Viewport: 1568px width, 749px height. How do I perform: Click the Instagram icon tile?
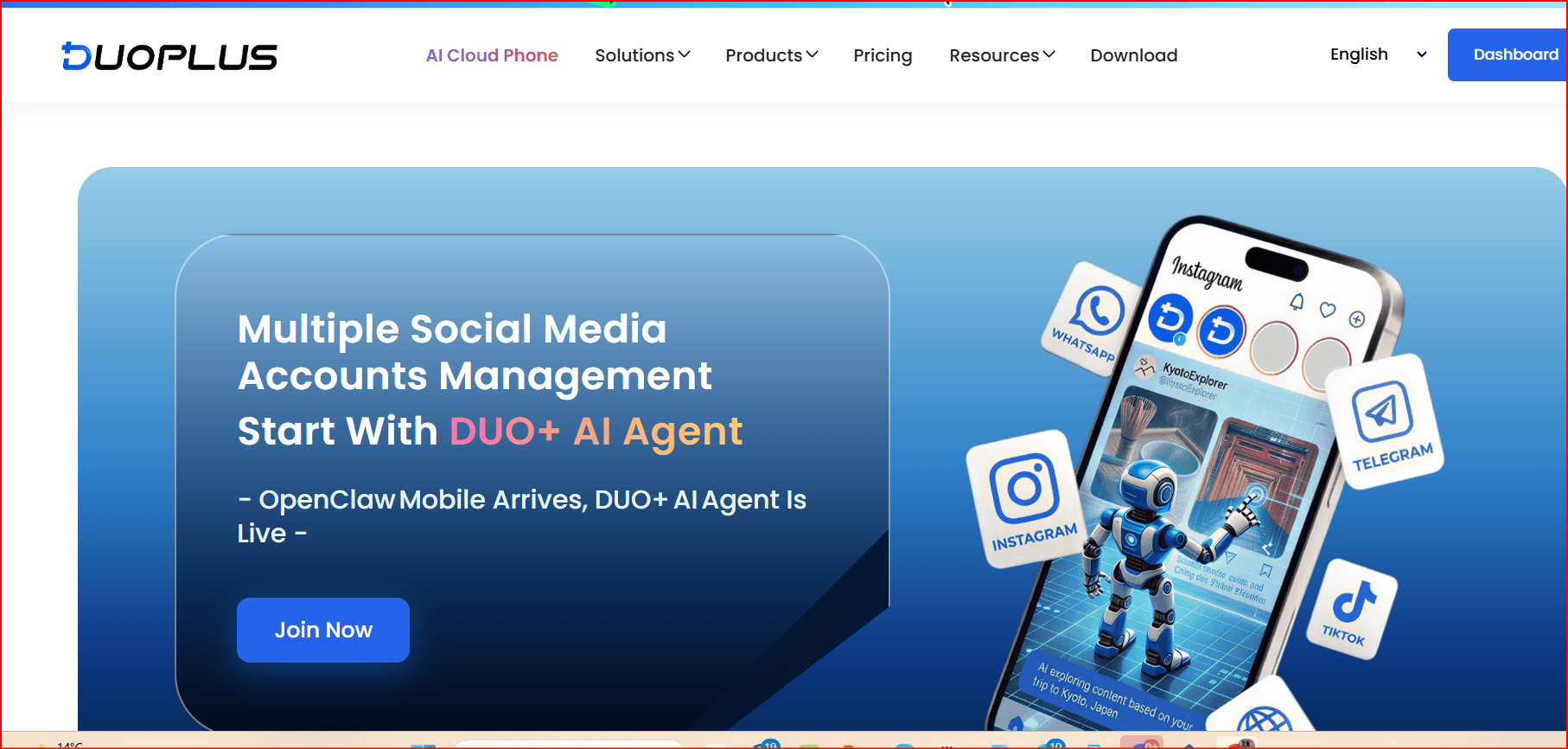pyautogui.click(x=1027, y=499)
